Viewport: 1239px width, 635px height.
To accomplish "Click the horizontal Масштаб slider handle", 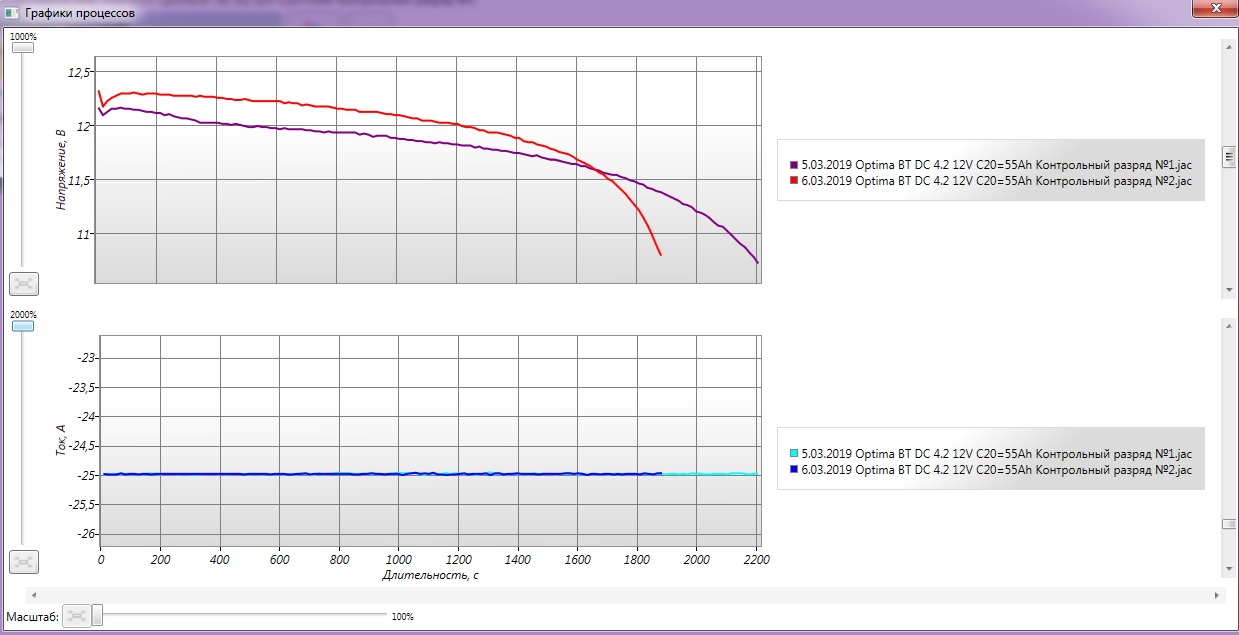I will pyautogui.click(x=97, y=616).
